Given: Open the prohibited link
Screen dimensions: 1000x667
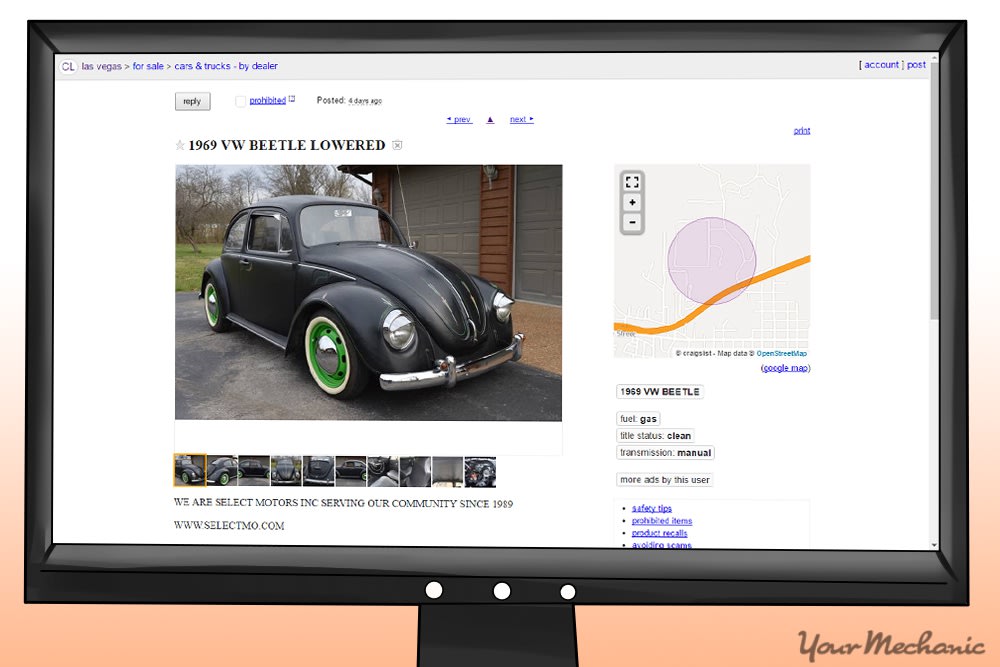Looking at the screenshot, I should coord(267,101).
